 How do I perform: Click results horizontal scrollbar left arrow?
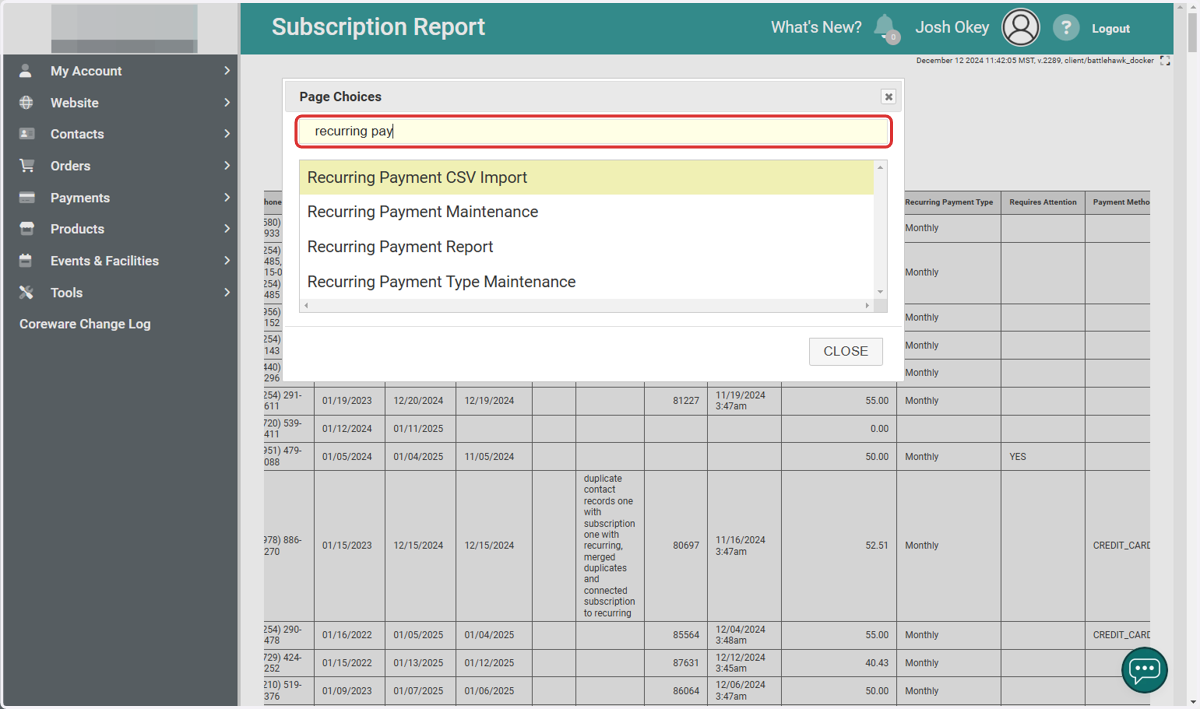tap(306, 305)
